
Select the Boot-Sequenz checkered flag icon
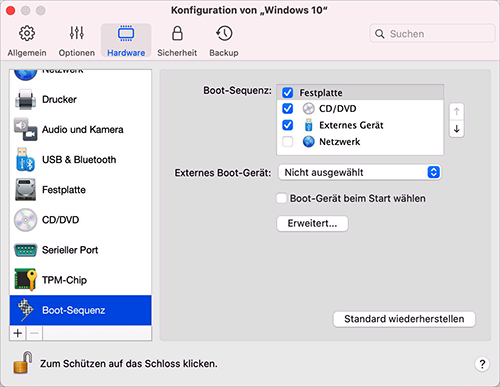coord(25,310)
